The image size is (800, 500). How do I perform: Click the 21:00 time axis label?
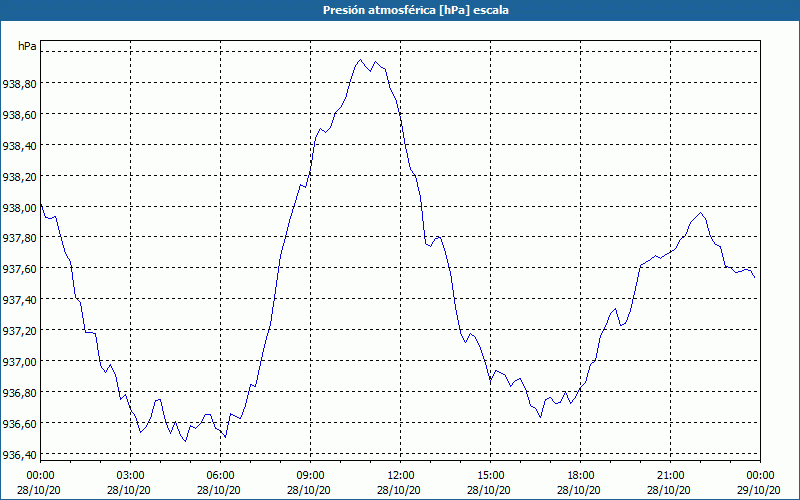coord(670,476)
